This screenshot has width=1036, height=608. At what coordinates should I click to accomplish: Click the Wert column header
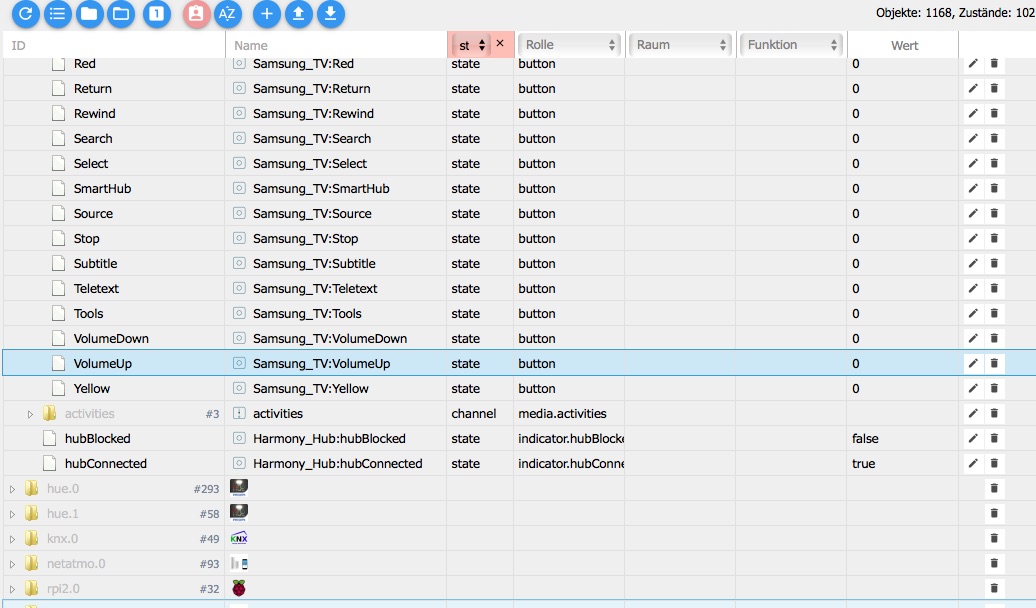point(904,45)
